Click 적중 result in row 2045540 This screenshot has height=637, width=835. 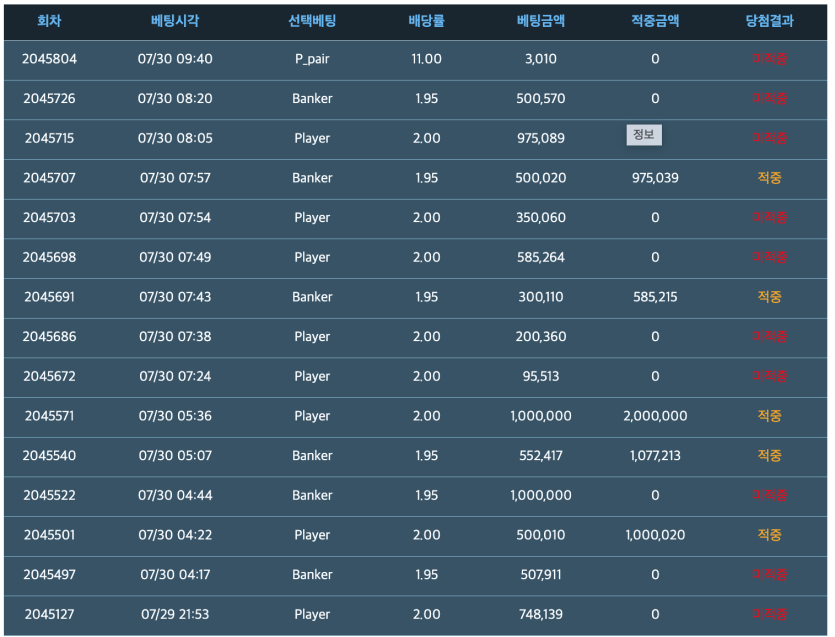[769, 455]
